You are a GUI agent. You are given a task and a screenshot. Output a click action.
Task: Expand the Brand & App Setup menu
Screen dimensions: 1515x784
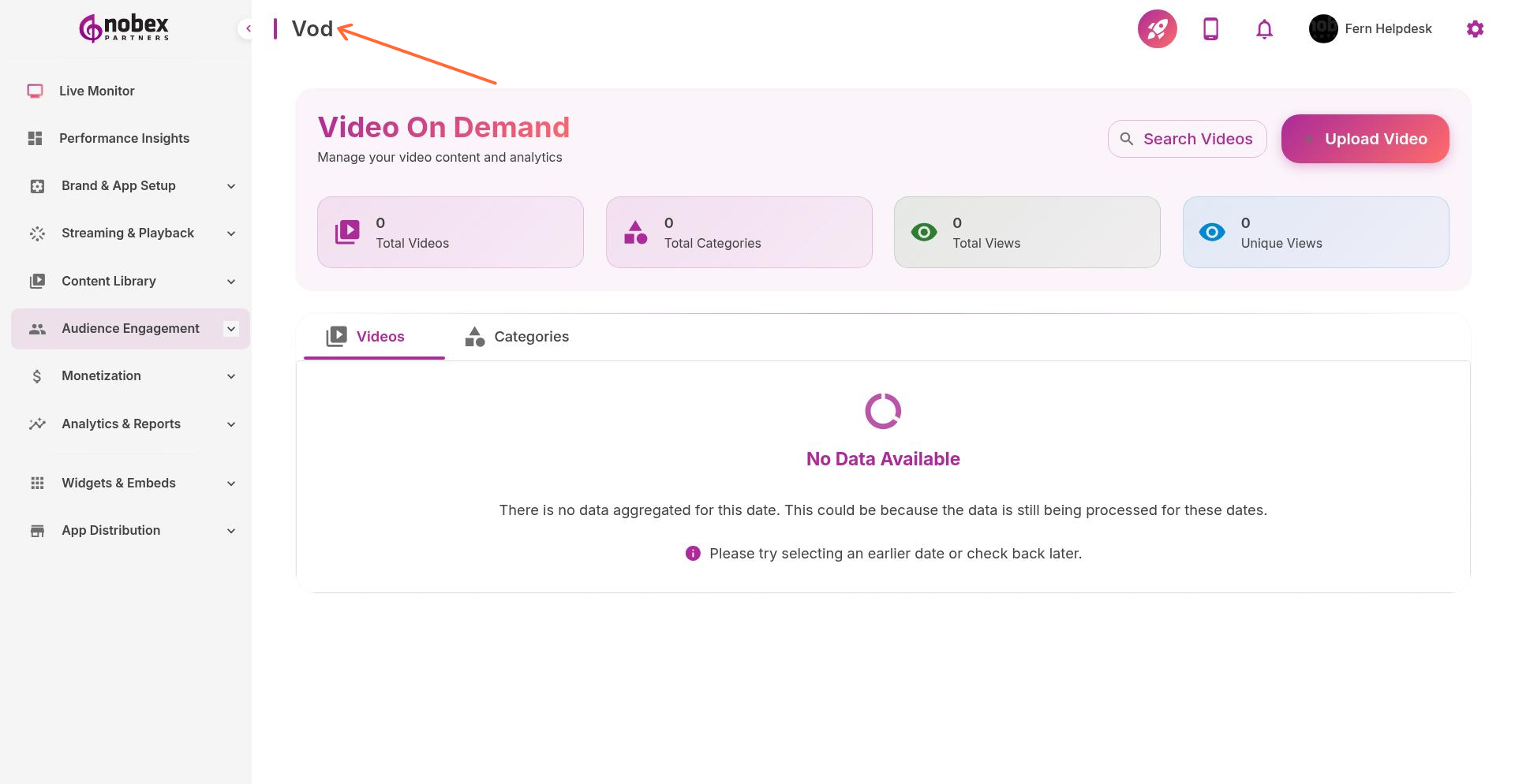click(118, 185)
